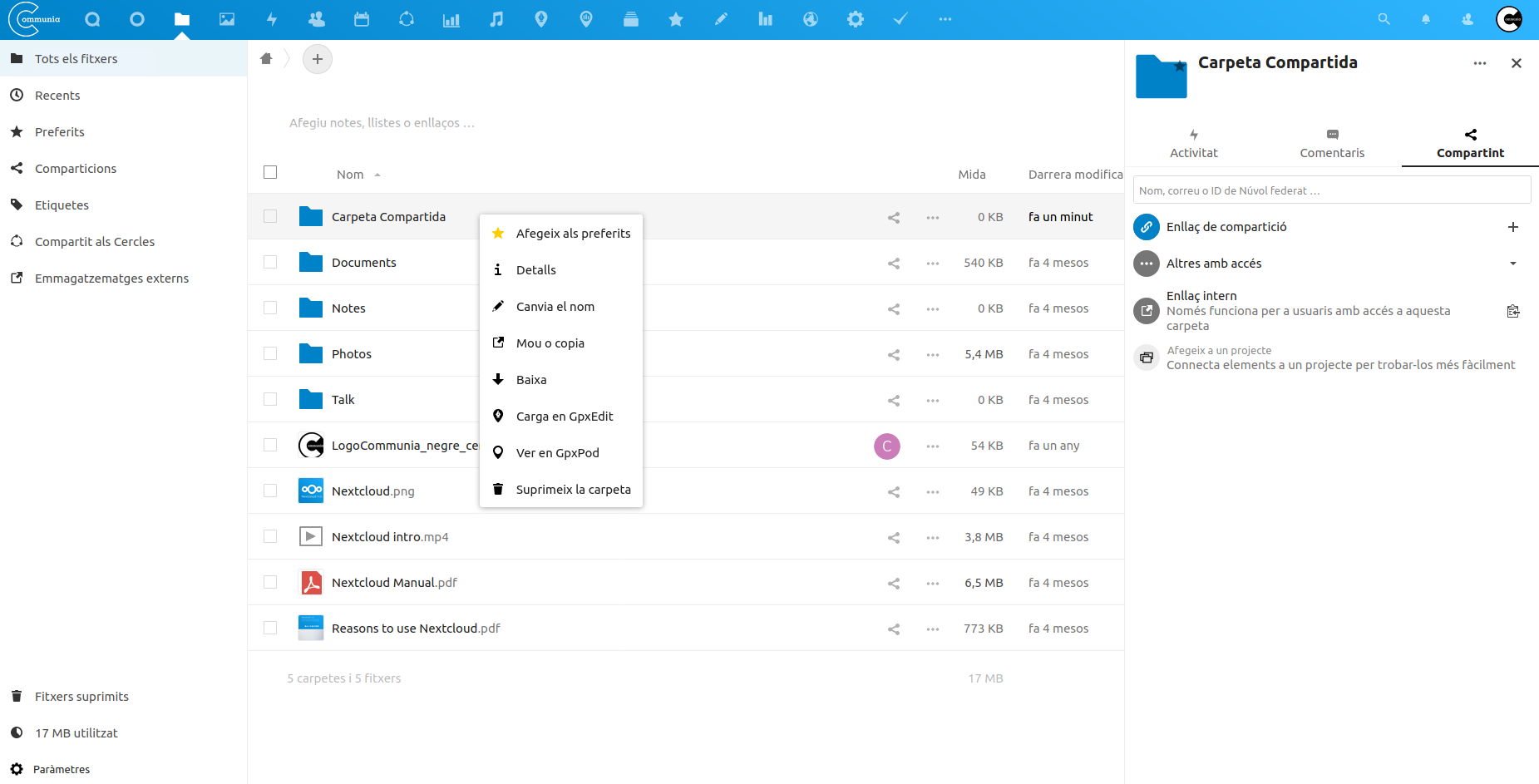Open more actions for Nextcloud intro.mp4
Screen dimensions: 1539x784
pos(933,537)
